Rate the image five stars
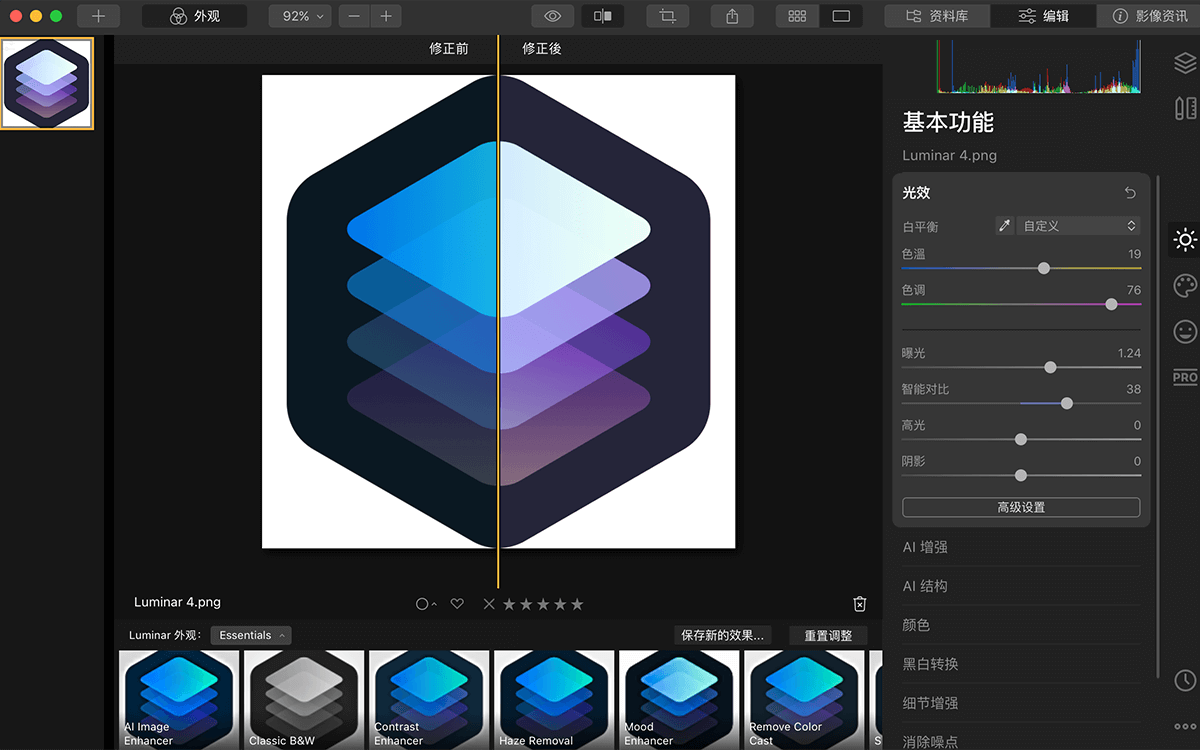The height and width of the screenshot is (750, 1200). (577, 604)
